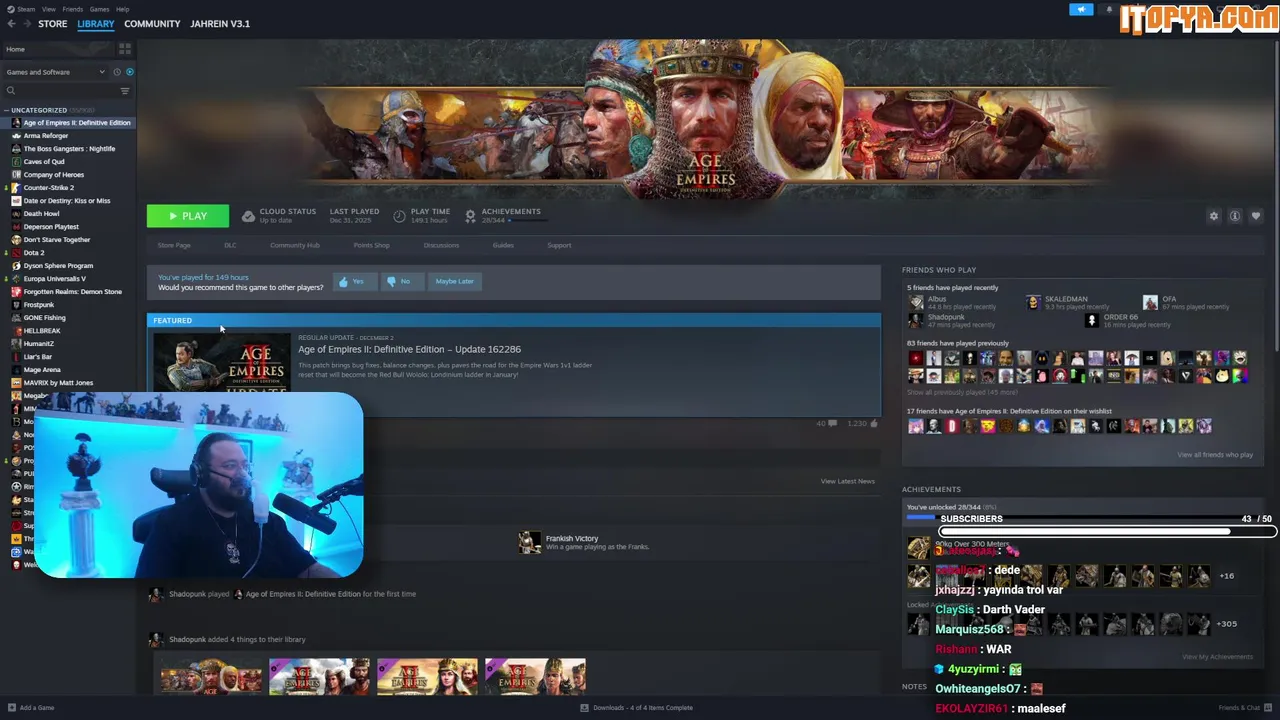This screenshot has width=1280, height=720.
Task: Open the Friends menu
Action: click(x=73, y=9)
